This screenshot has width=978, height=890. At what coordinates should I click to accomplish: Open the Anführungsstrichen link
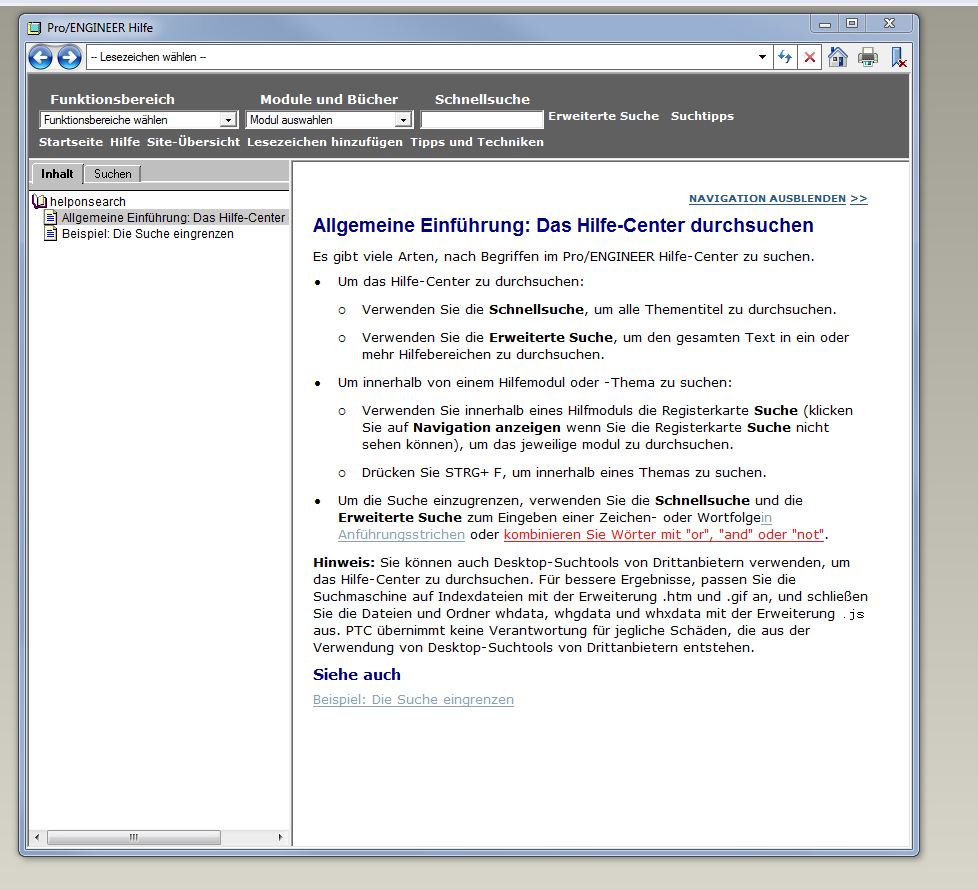(401, 534)
